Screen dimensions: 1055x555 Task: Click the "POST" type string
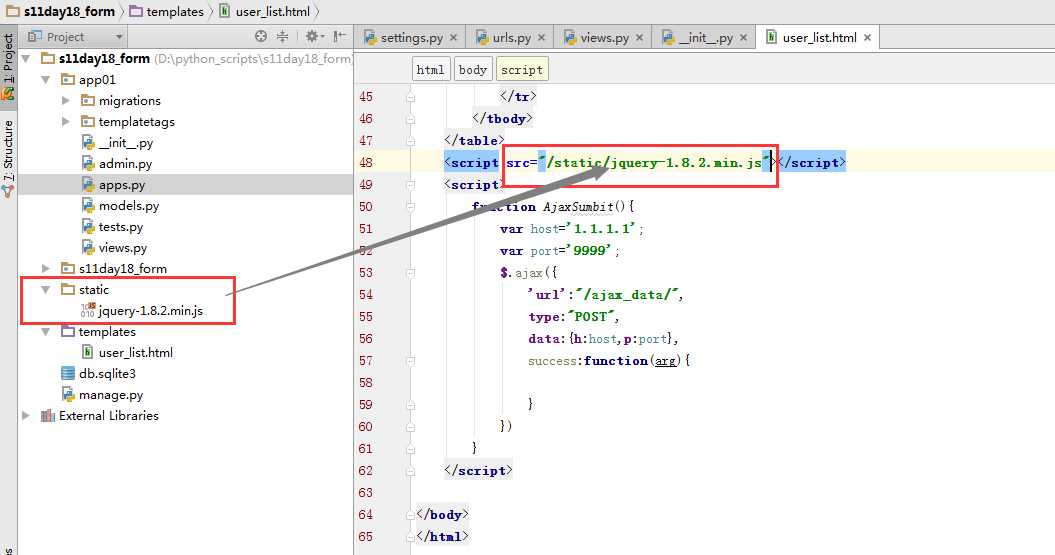(591, 317)
